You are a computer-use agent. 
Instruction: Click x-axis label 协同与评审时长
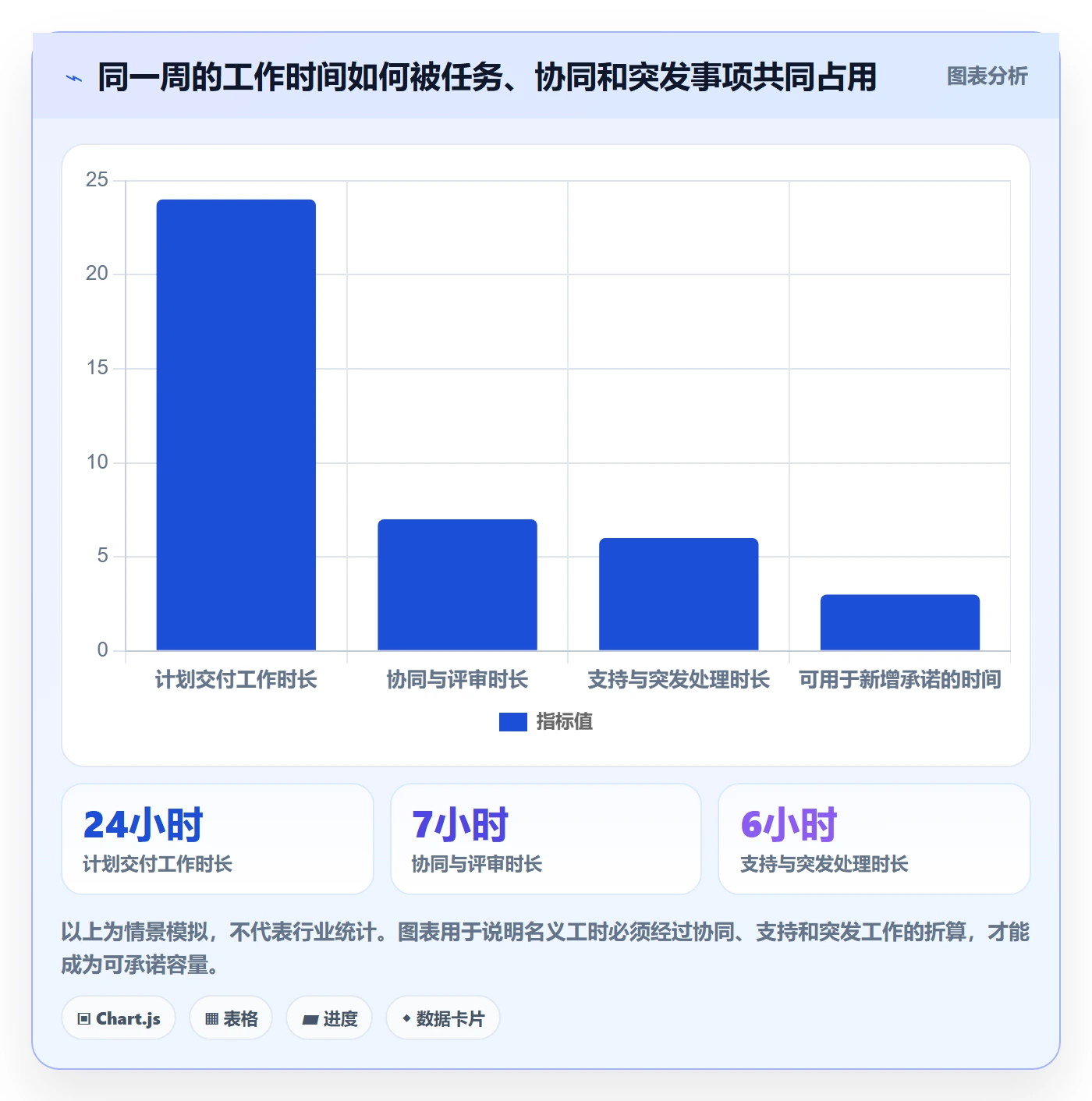(457, 680)
